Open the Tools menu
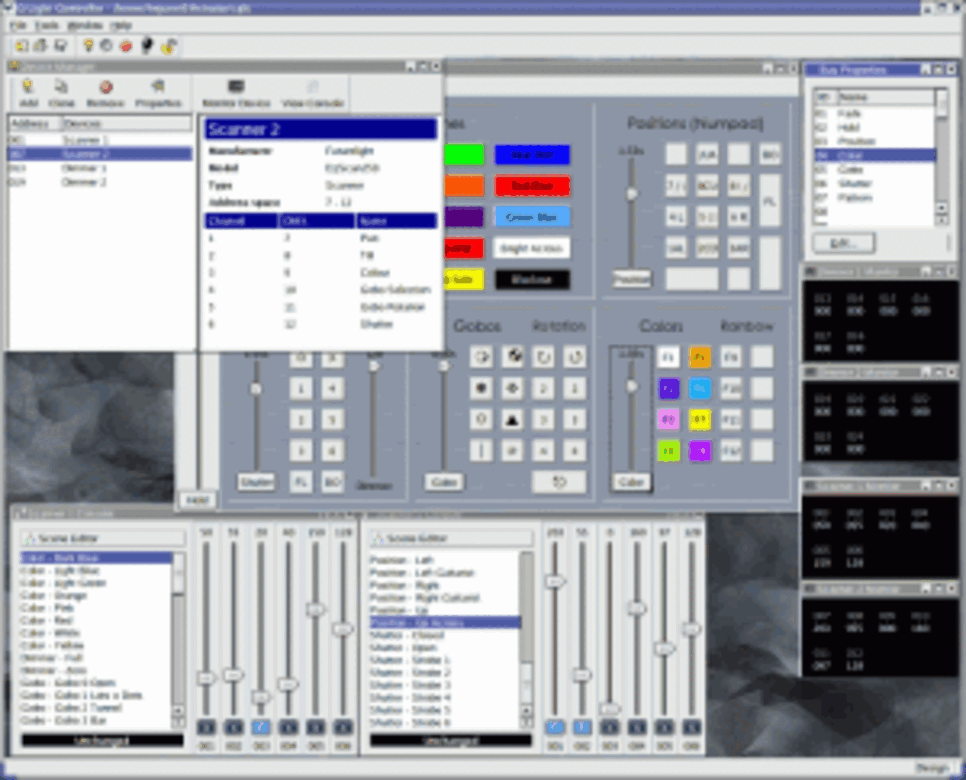The width and height of the screenshot is (966, 780). (46, 25)
